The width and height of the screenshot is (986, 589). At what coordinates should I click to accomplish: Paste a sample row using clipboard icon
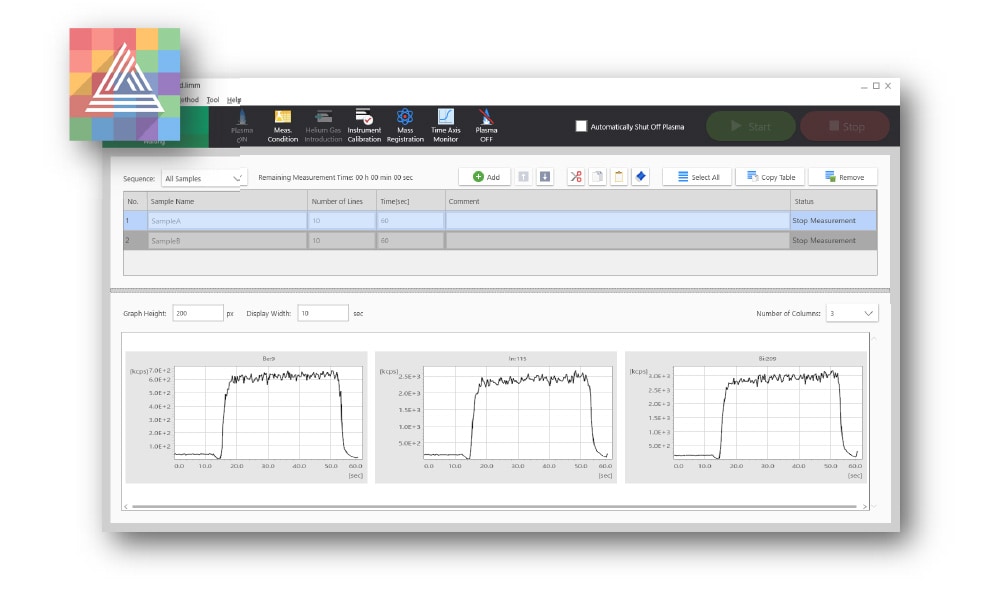[x=620, y=176]
